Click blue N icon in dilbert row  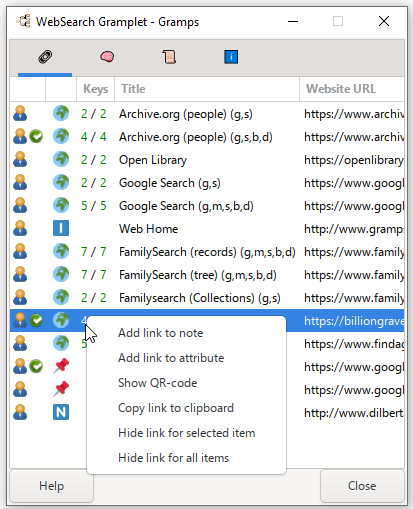(x=61, y=412)
